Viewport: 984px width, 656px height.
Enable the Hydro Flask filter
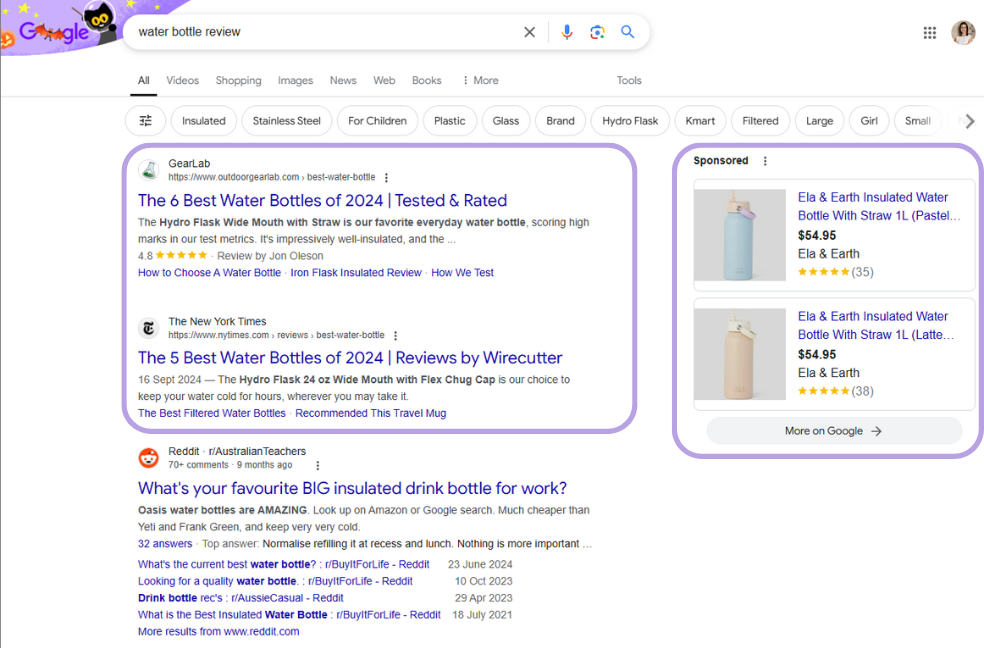coord(629,120)
